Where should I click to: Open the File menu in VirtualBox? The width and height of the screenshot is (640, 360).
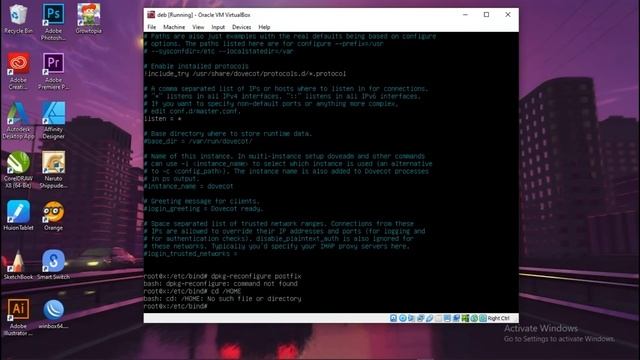(x=152, y=27)
